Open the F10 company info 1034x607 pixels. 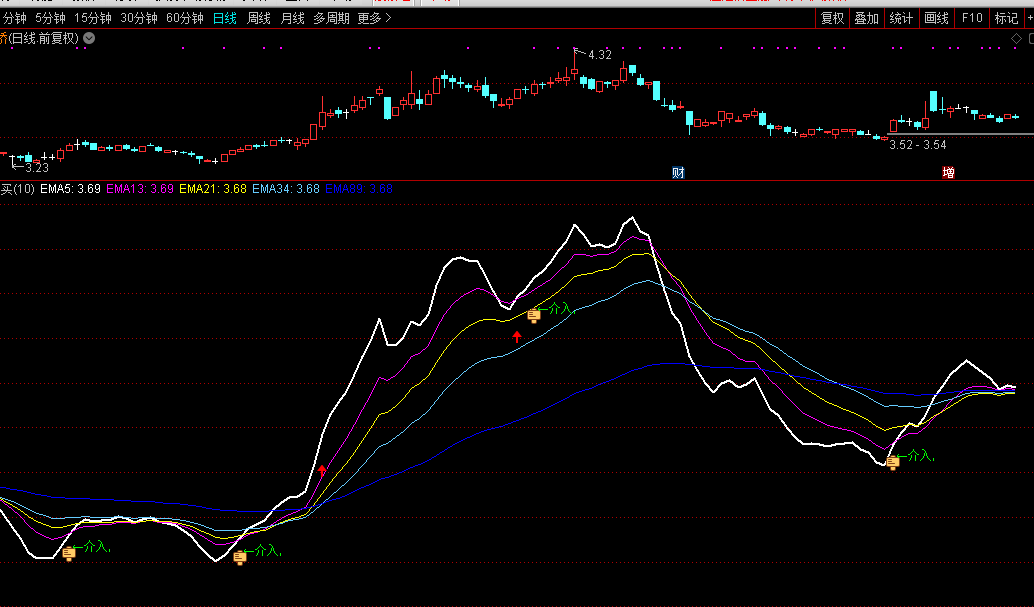coord(971,18)
